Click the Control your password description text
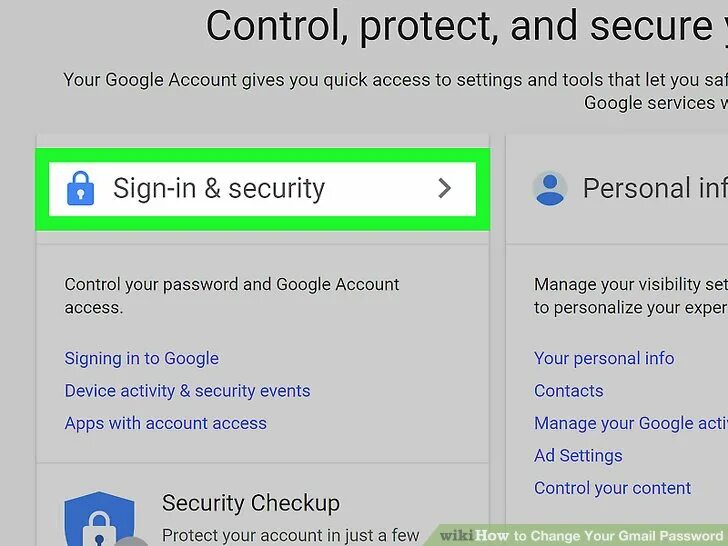 pyautogui.click(x=232, y=296)
